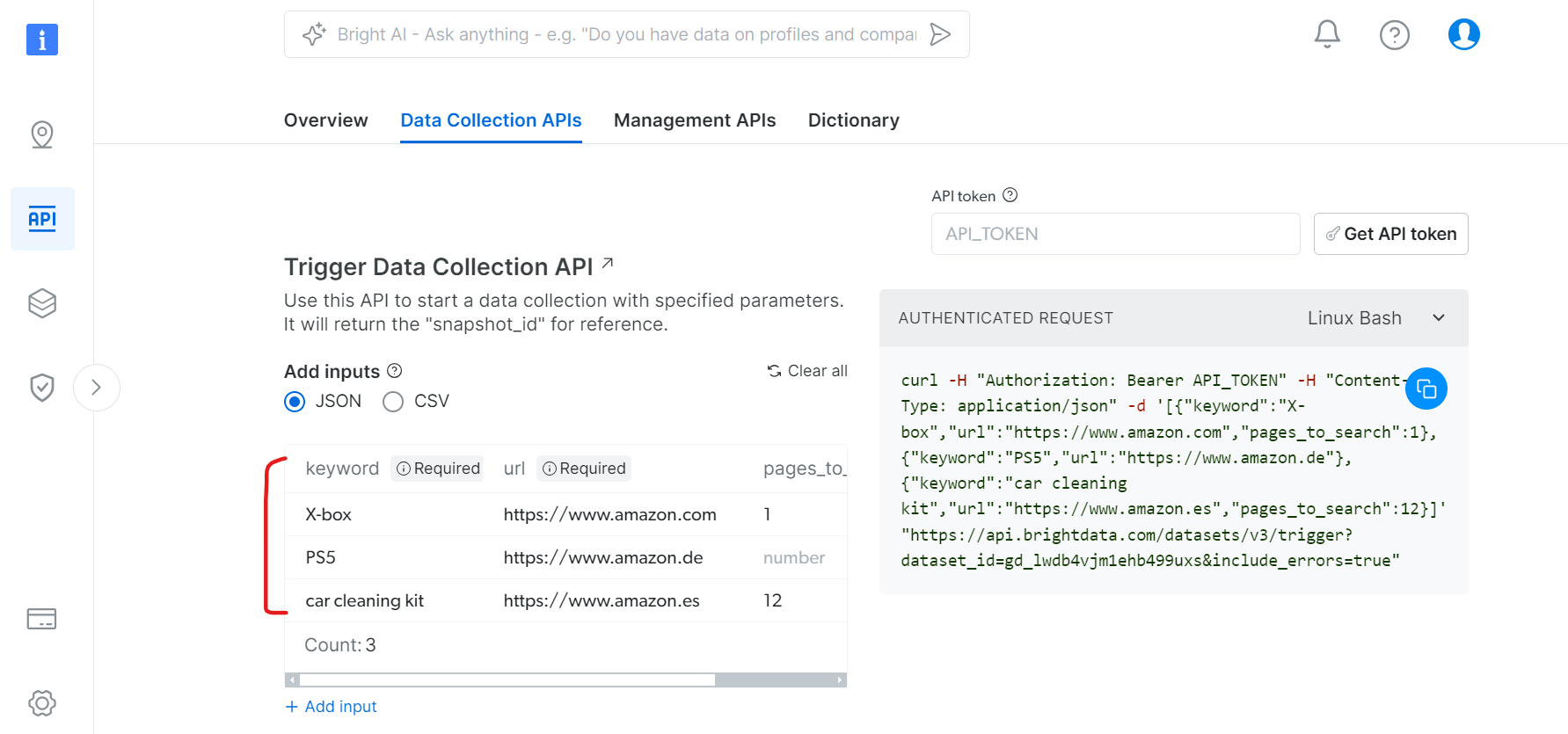Click the API_TOKEN input field
This screenshot has width=1568, height=734.
pyautogui.click(x=1114, y=234)
